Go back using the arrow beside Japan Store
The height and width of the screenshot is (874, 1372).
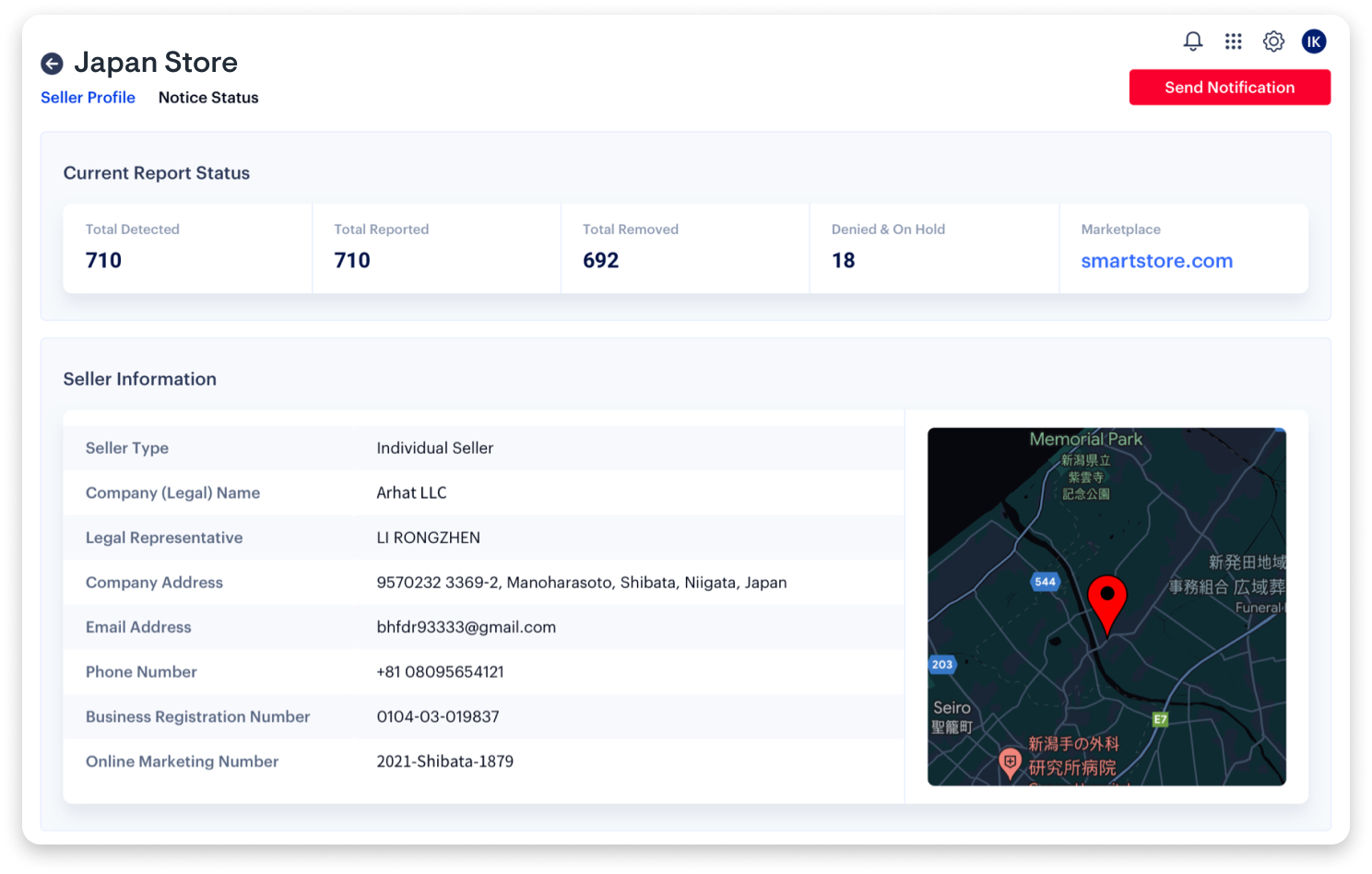click(x=52, y=64)
